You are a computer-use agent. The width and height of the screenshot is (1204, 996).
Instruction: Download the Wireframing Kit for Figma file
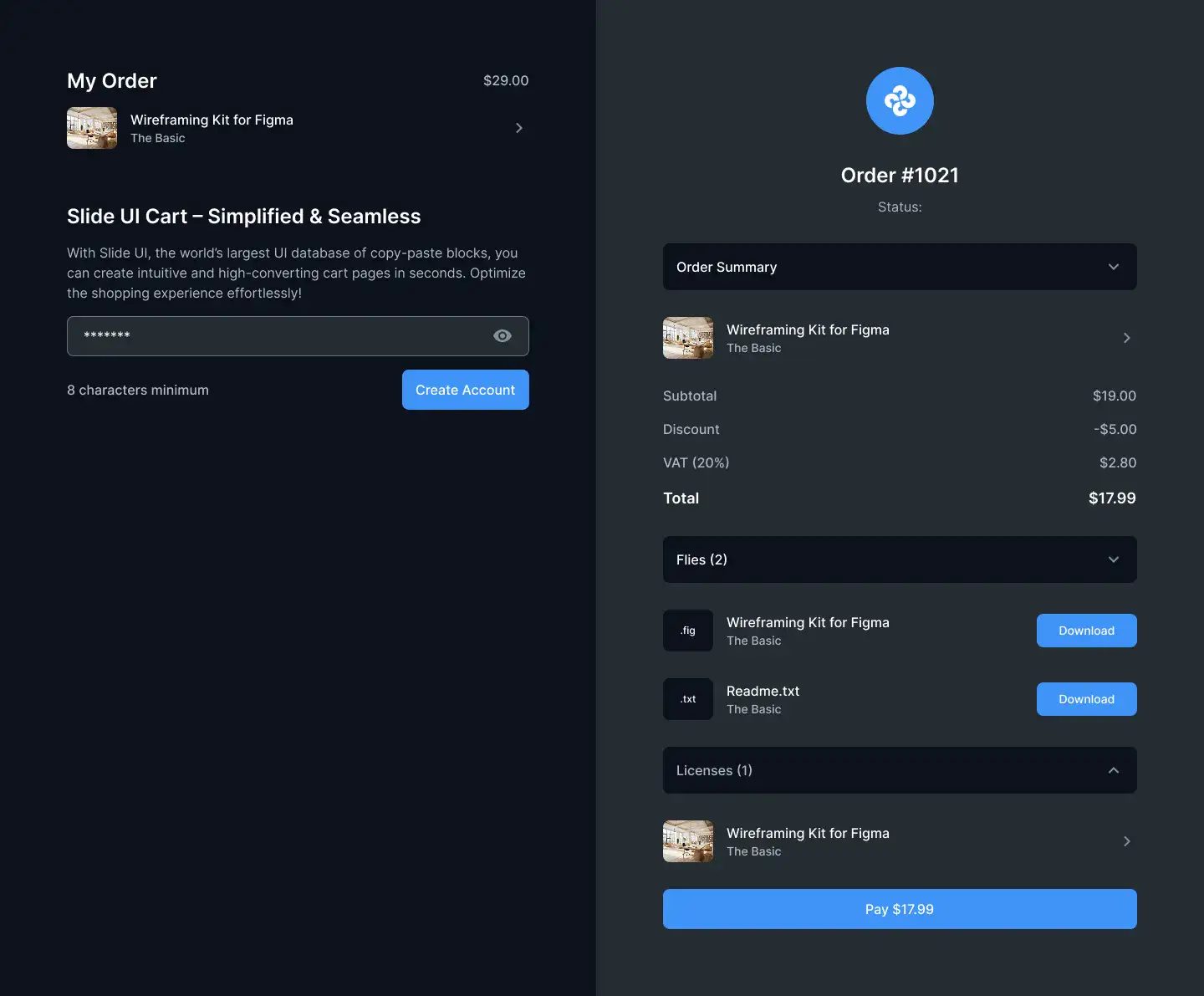point(1087,631)
